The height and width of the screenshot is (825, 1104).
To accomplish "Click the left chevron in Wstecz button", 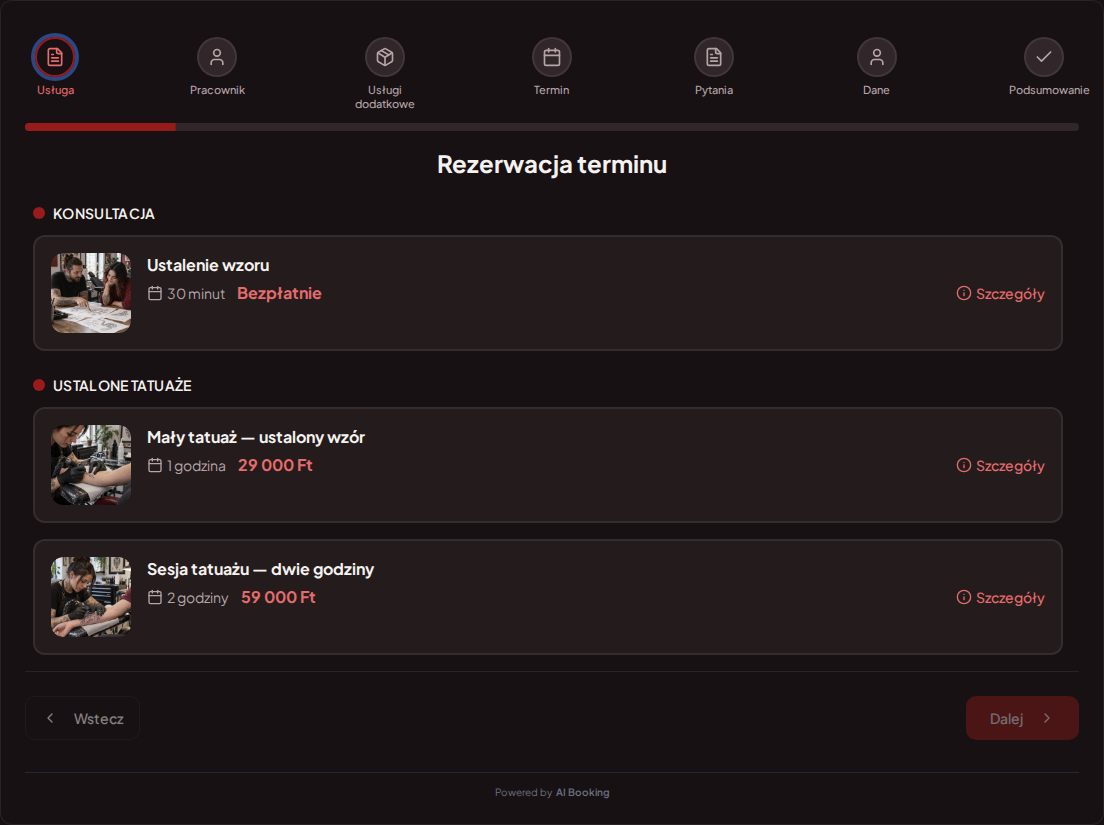I will tap(50, 718).
